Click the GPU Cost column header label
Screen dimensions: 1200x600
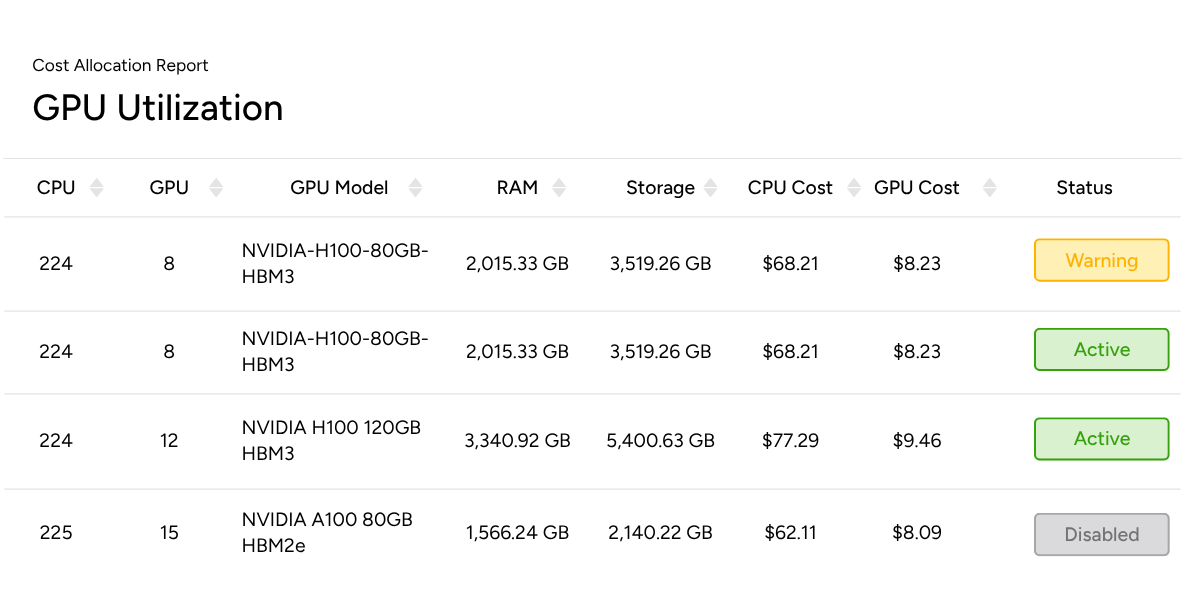point(917,188)
